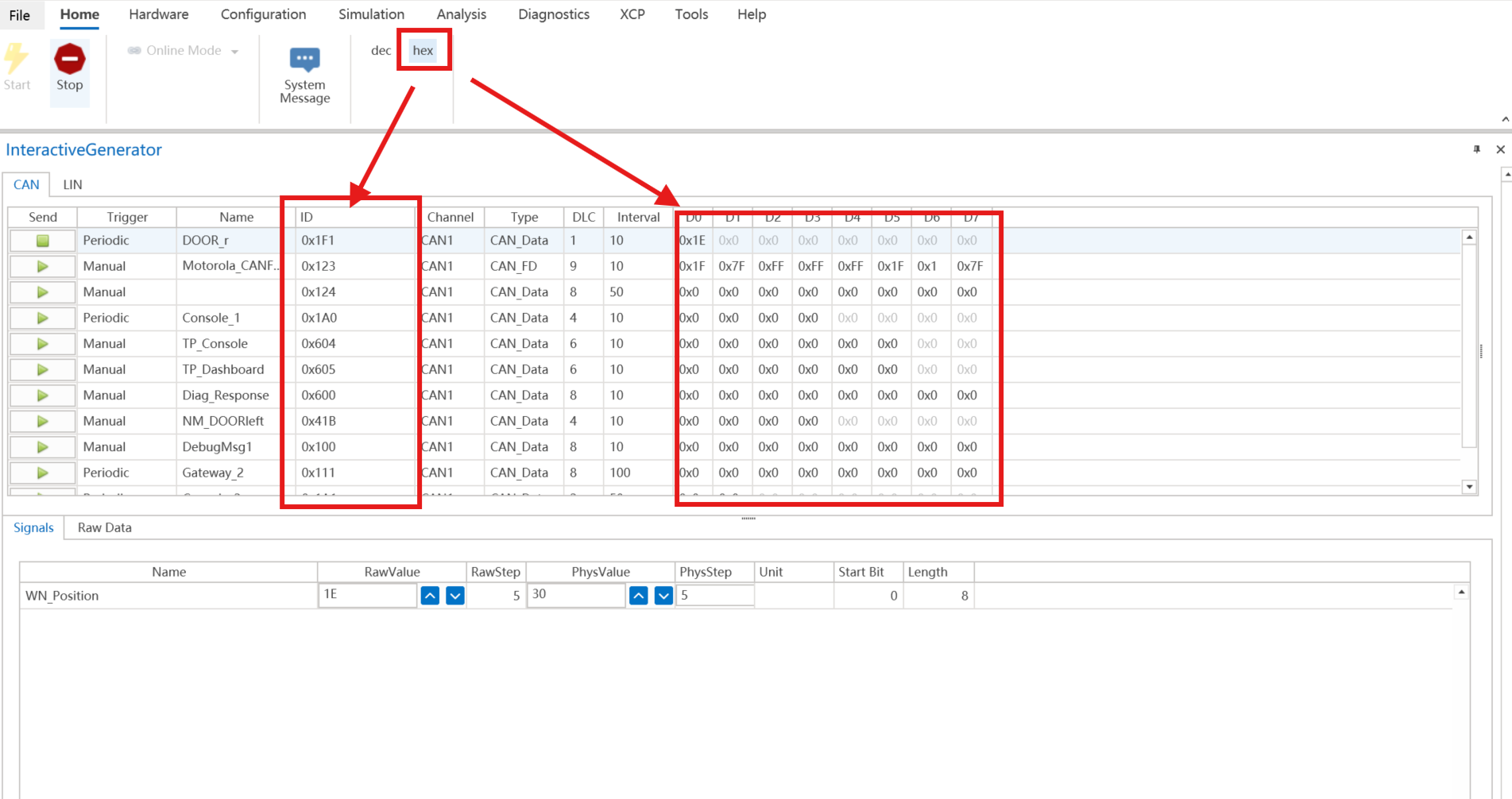Viewport: 1512px width, 799px height.
Task: Click the Start lightning icon
Action: [16, 60]
